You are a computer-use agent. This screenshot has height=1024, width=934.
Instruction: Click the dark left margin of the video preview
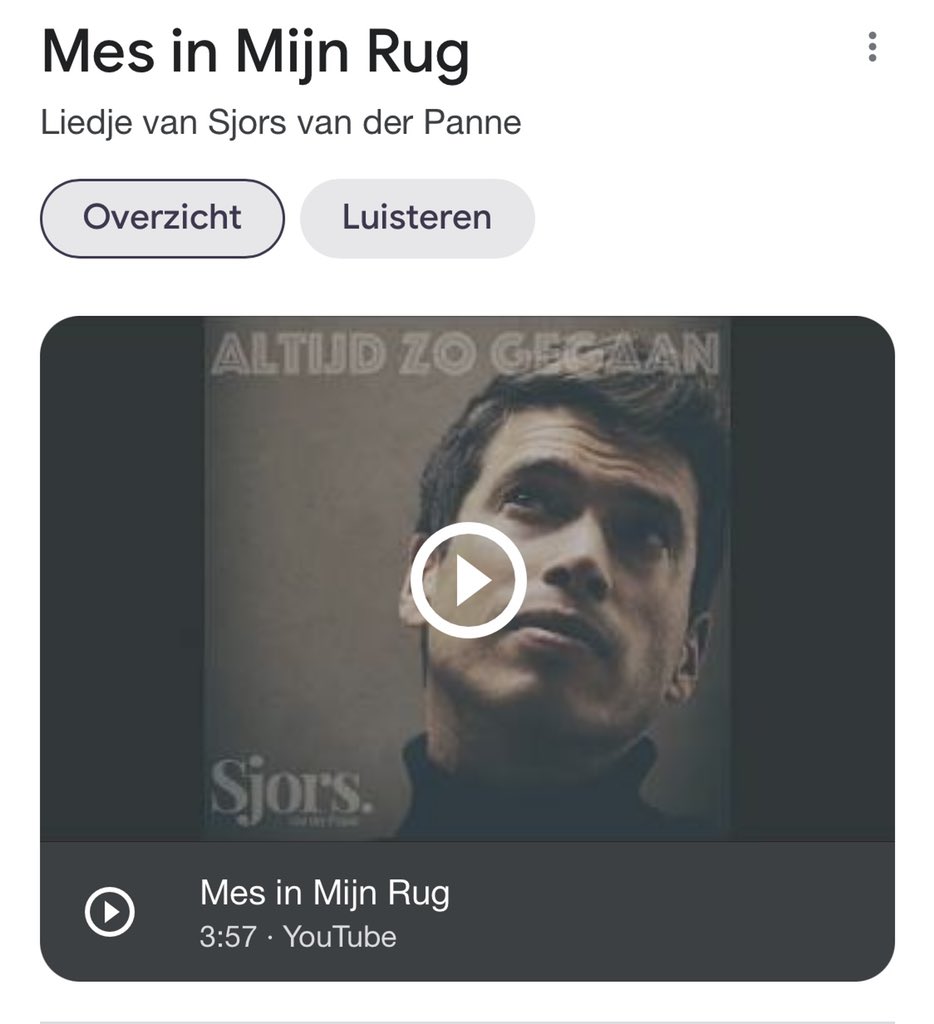coord(120,580)
